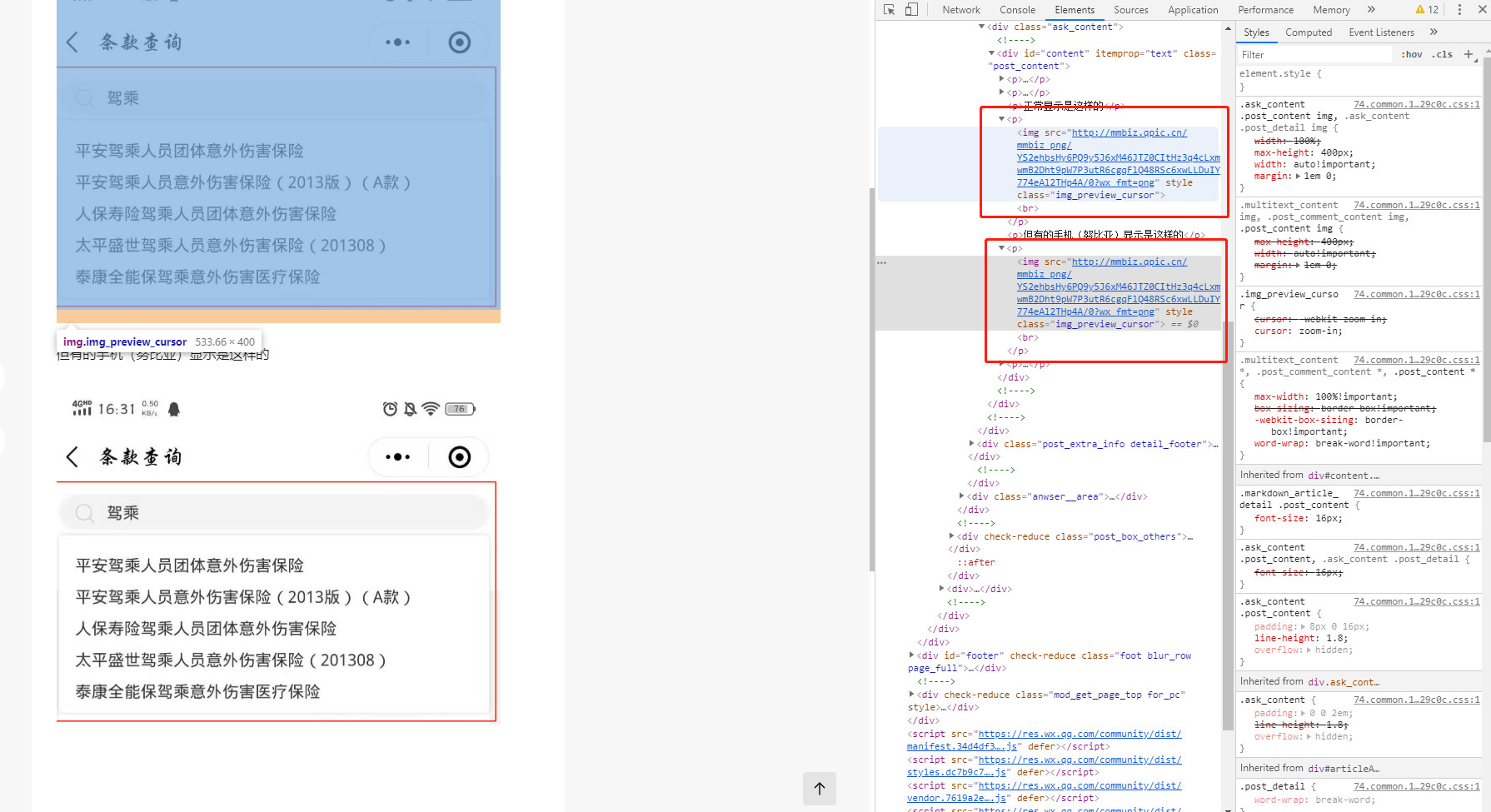1491x812 pixels.
Task: Open 74.common css source link for .img_preview_cursor rule
Action: tap(1416, 294)
